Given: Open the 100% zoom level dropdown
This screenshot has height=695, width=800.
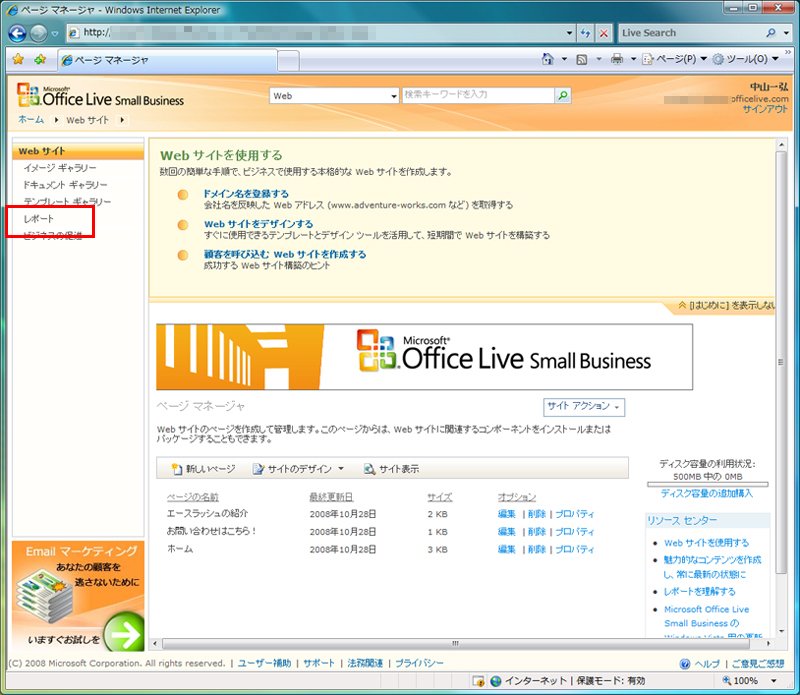Looking at the screenshot, I should (x=774, y=681).
